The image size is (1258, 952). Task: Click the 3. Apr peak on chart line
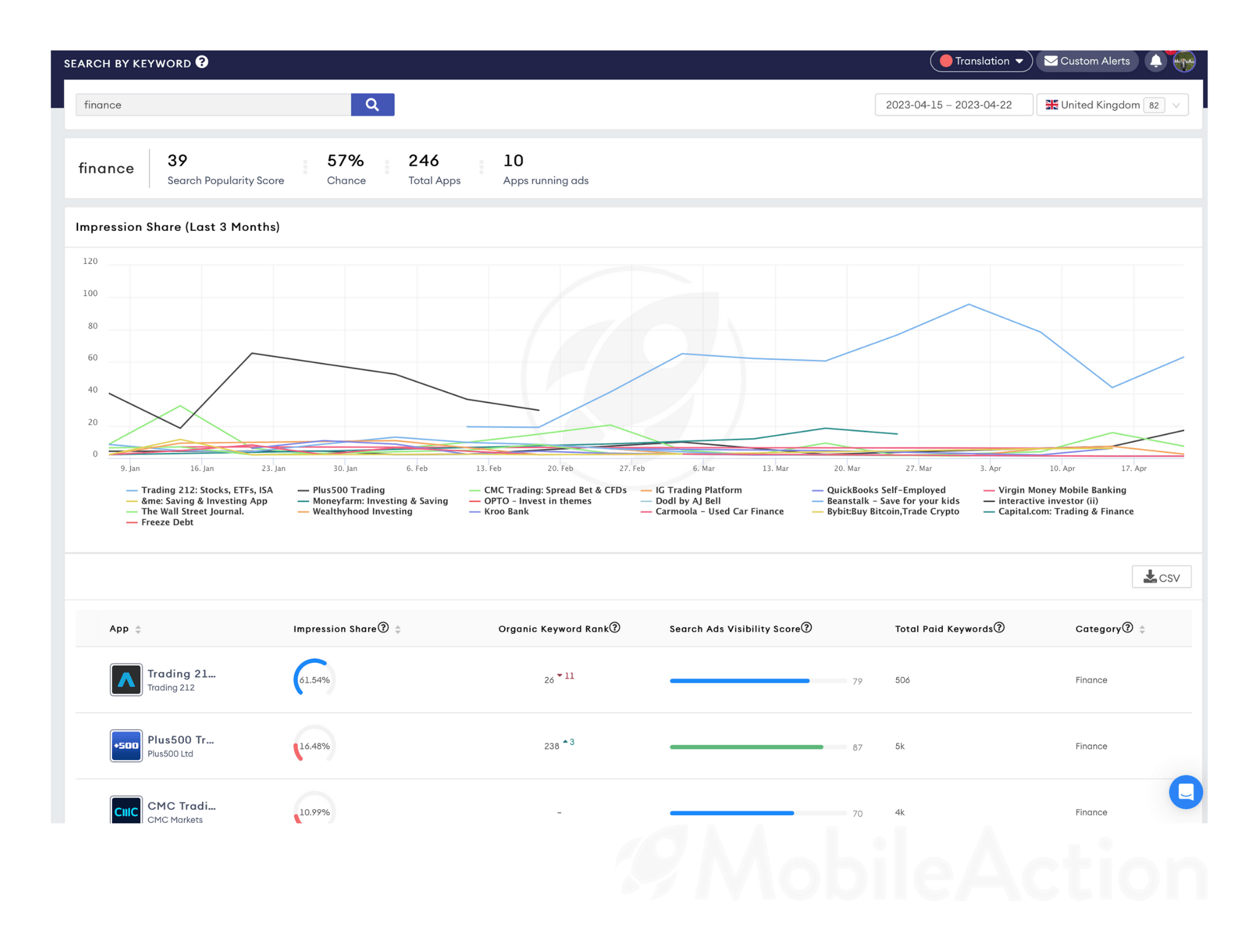tap(969, 304)
